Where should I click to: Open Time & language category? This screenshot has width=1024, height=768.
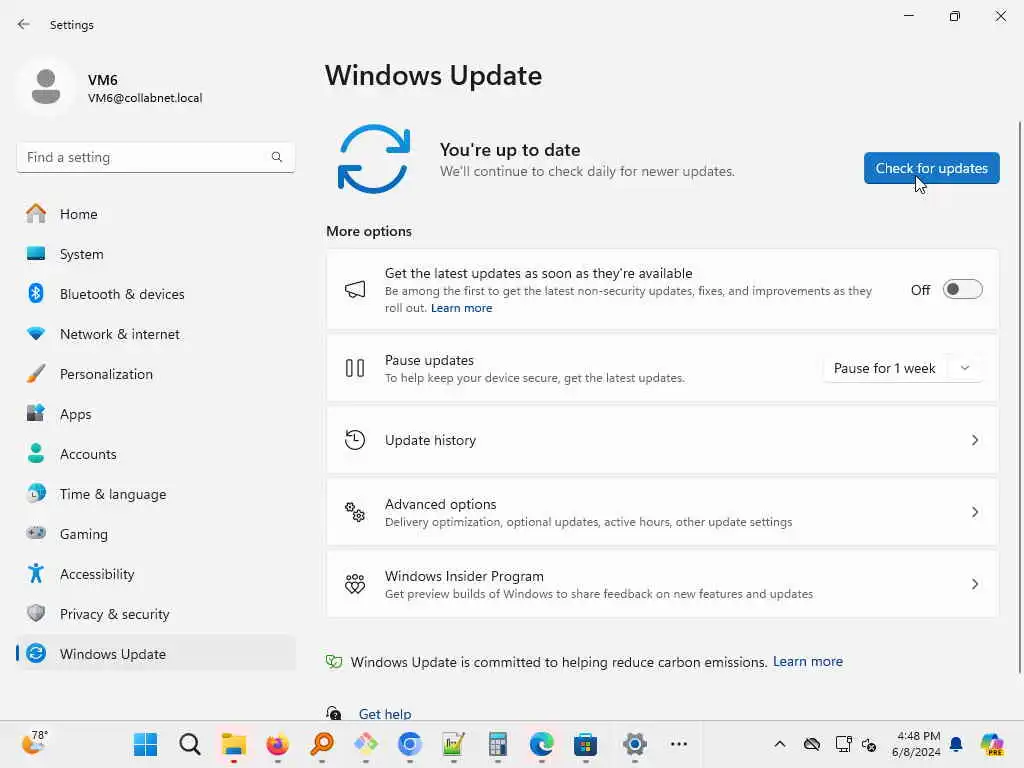(x=155, y=494)
